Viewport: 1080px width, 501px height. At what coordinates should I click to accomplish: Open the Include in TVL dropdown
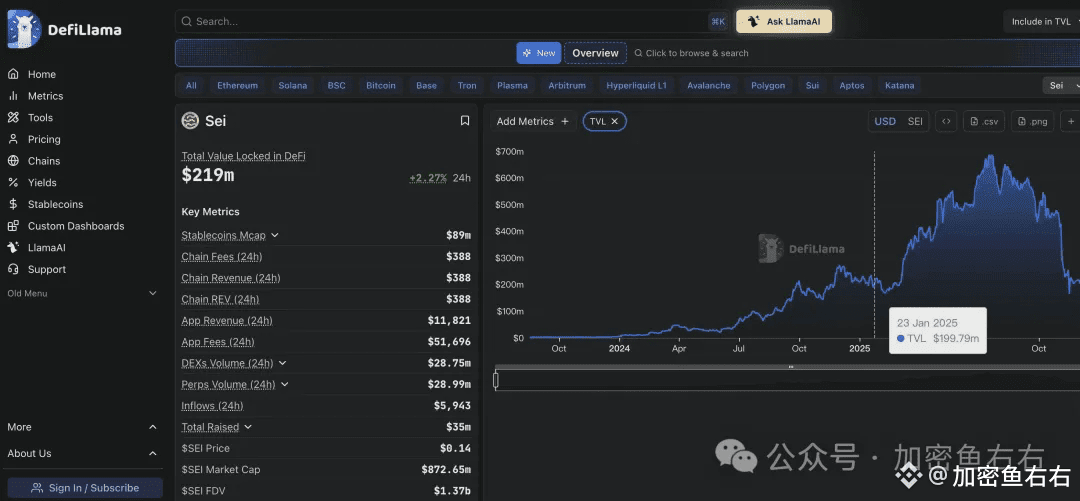click(1041, 21)
